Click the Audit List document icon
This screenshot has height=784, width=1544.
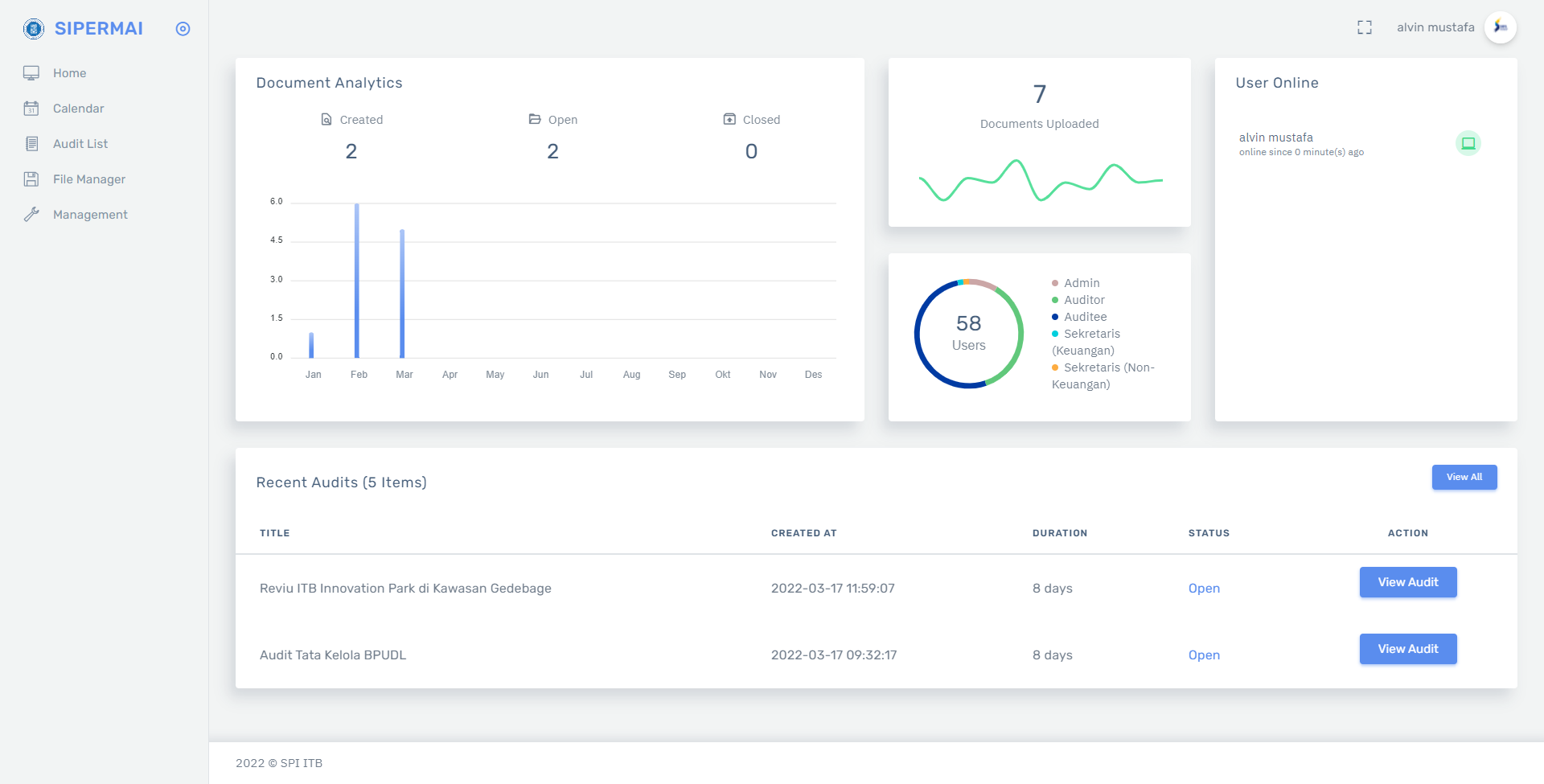point(31,144)
